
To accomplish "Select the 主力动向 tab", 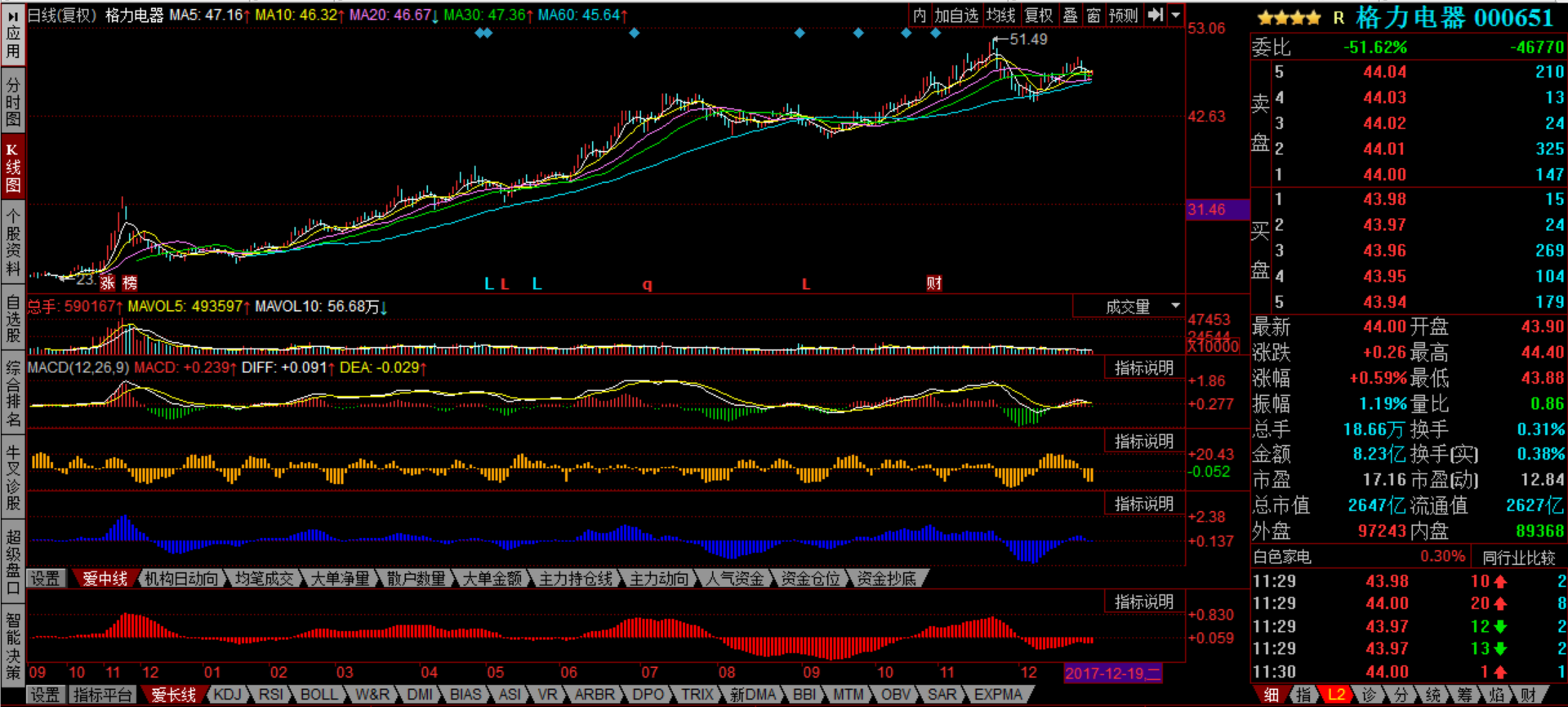I will click(659, 579).
